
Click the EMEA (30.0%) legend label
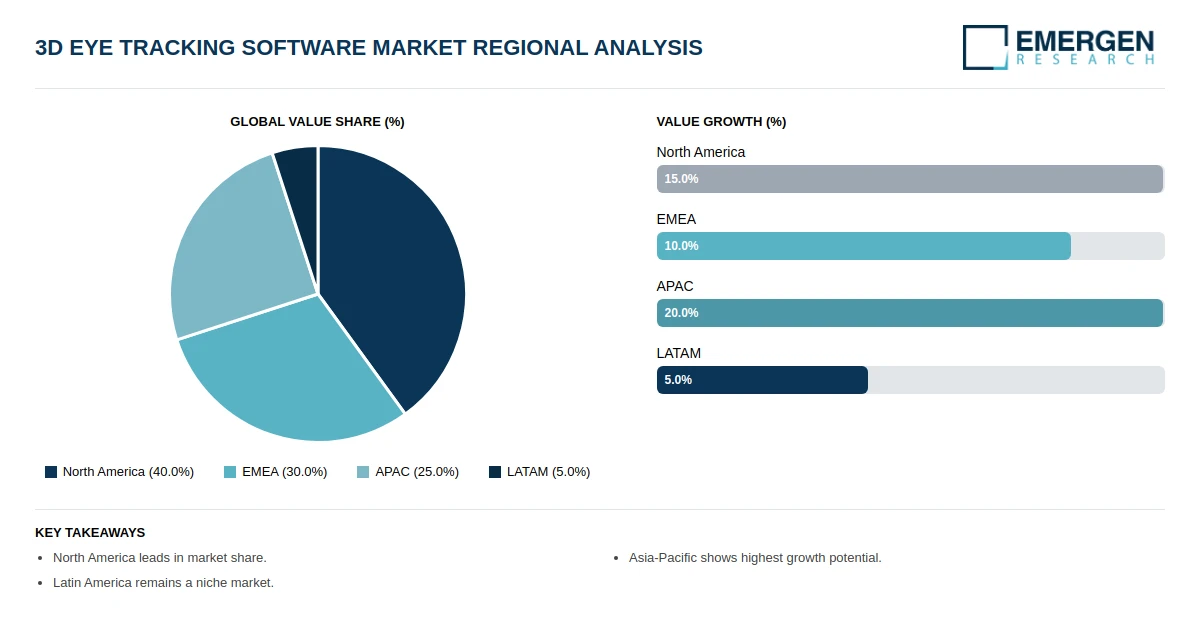[285, 472]
